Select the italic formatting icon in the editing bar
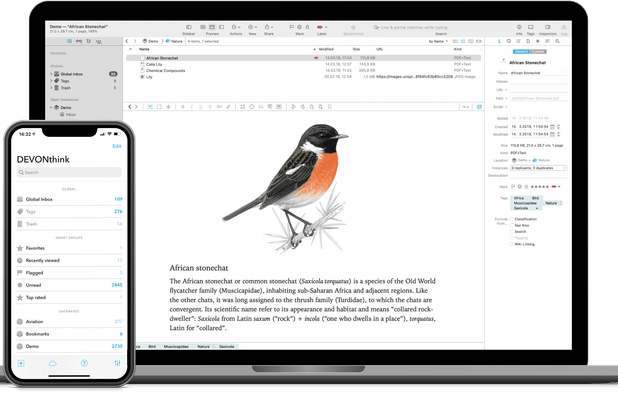 [x=192, y=107]
